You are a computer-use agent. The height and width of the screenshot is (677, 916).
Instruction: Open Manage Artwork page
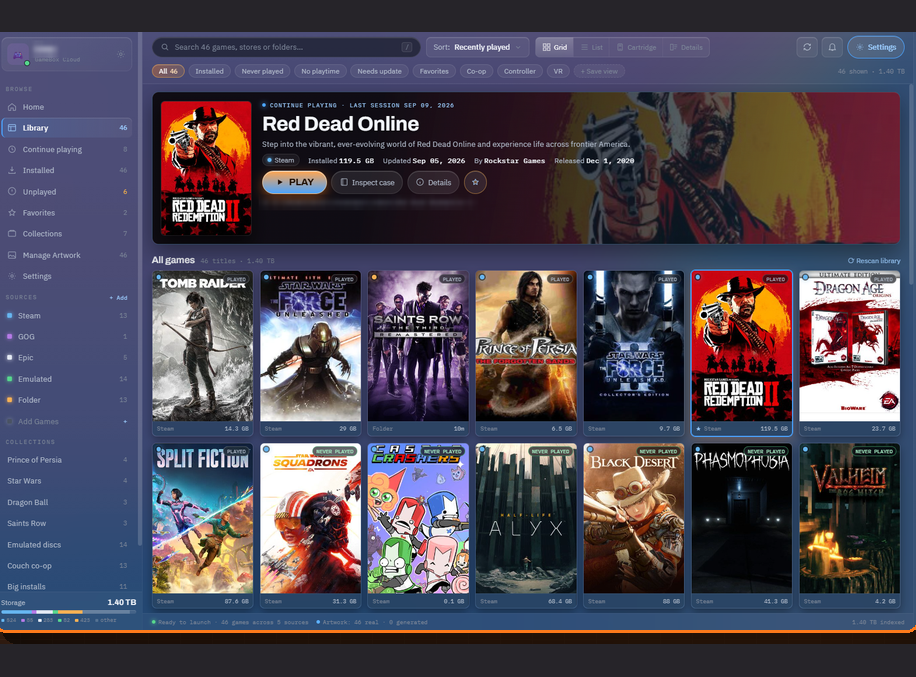tap(67, 255)
